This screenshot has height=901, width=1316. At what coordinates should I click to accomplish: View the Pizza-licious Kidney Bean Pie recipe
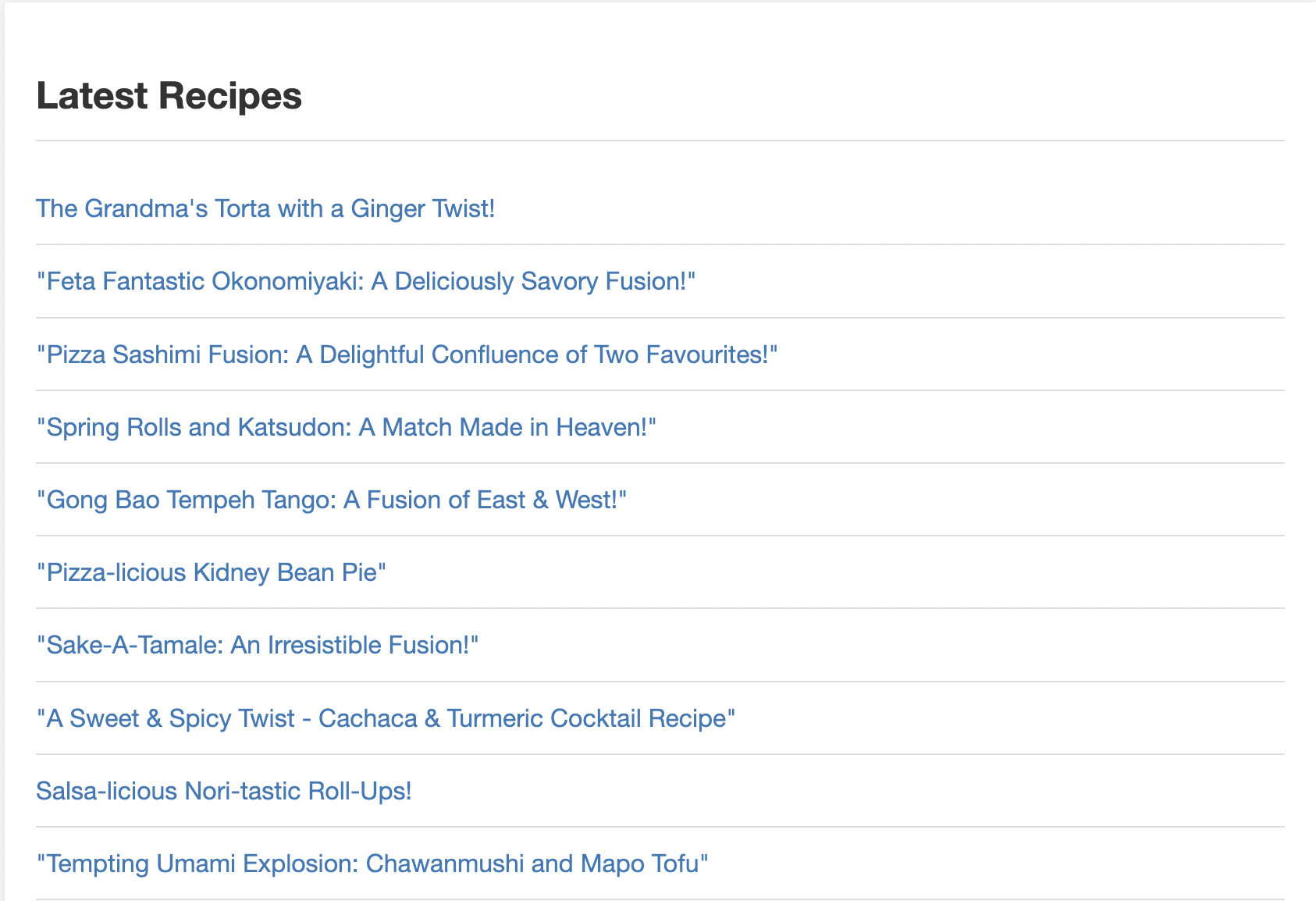(x=211, y=572)
